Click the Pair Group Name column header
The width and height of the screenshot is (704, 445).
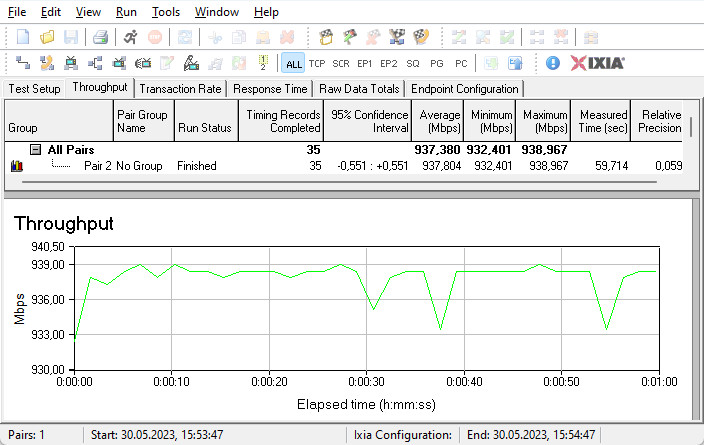(144, 121)
